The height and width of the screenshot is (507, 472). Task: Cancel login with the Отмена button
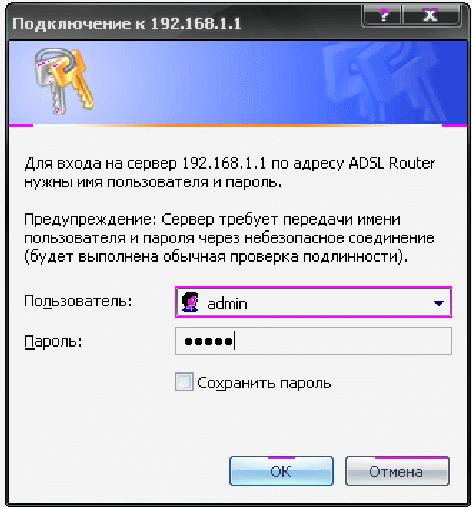click(397, 471)
